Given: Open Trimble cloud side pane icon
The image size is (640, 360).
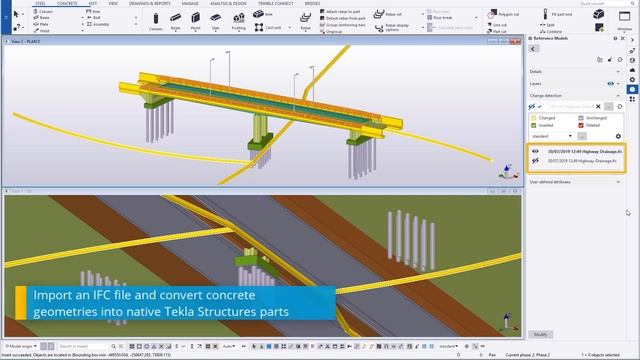Looking at the screenshot, I should pyautogui.click(x=632, y=70).
